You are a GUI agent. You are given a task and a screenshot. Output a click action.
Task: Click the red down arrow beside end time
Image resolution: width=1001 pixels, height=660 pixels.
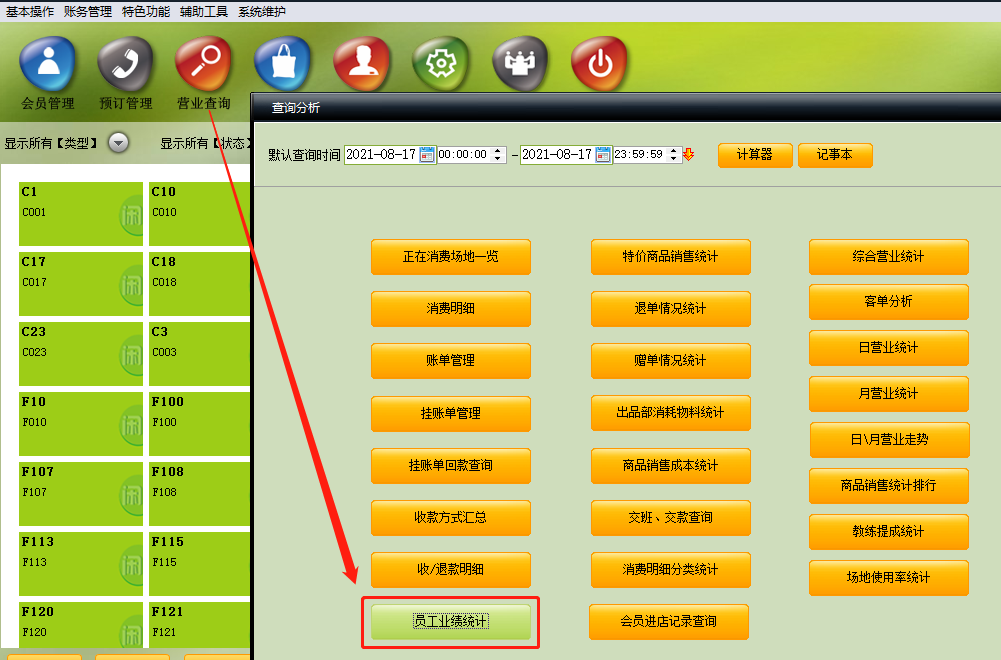689,154
